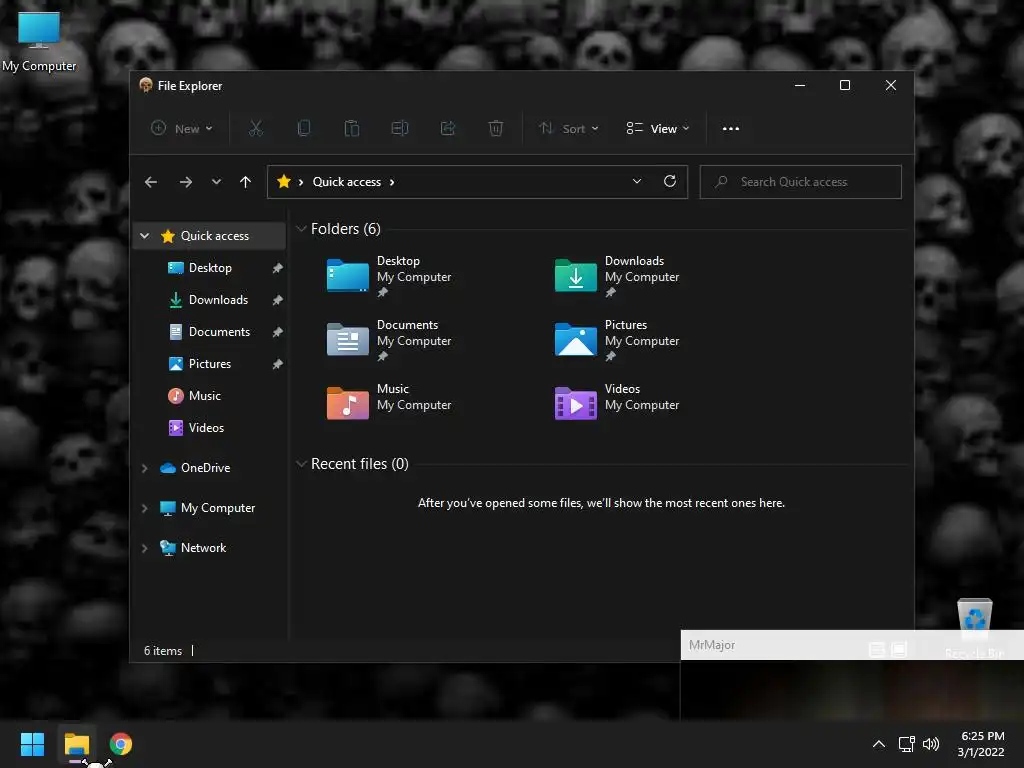Screen dimensions: 1024x768
Task: Unpin Desktop using its sidebar pin
Action: click(278, 268)
